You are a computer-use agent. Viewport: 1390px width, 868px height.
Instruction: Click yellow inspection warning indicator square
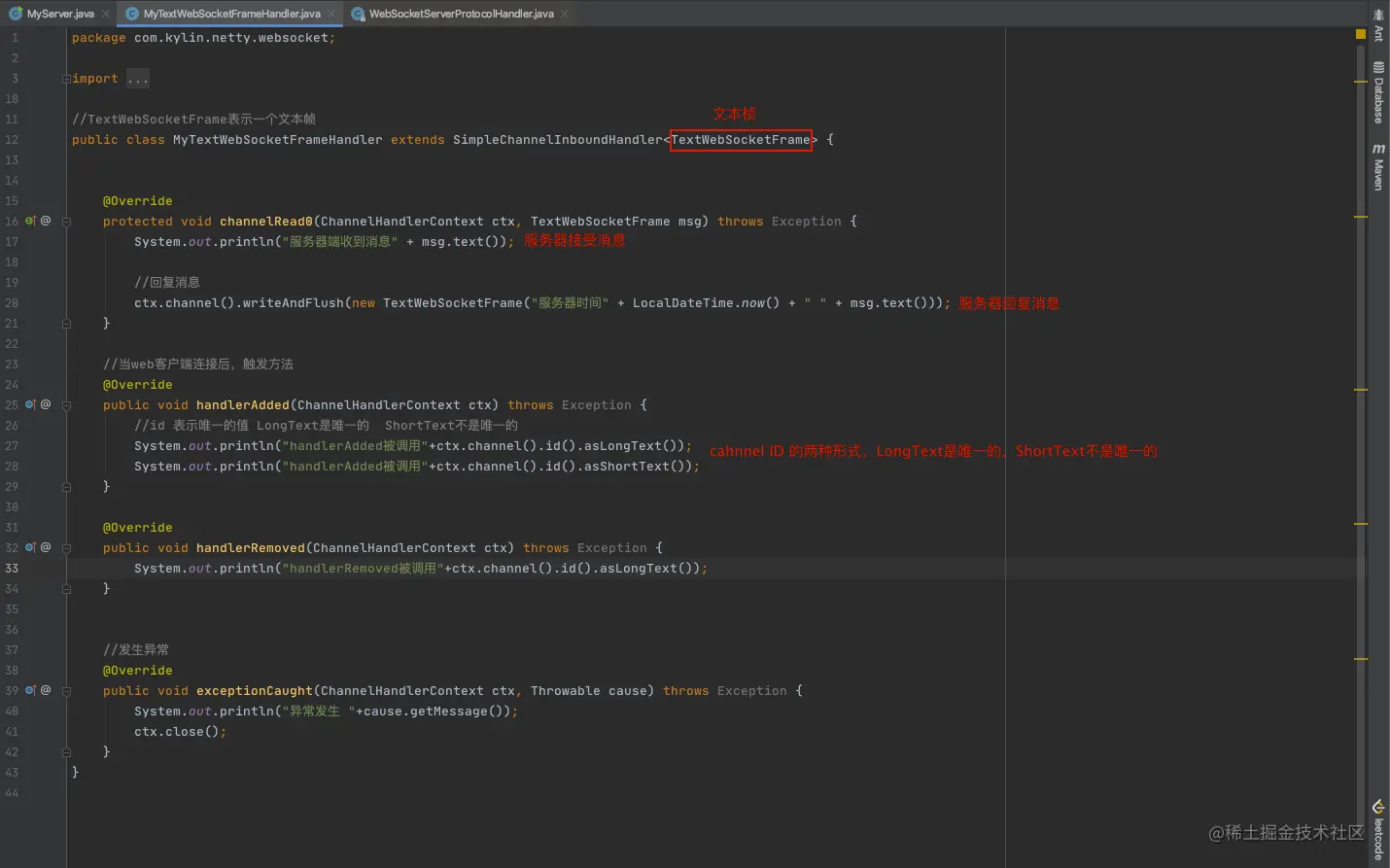1361,34
